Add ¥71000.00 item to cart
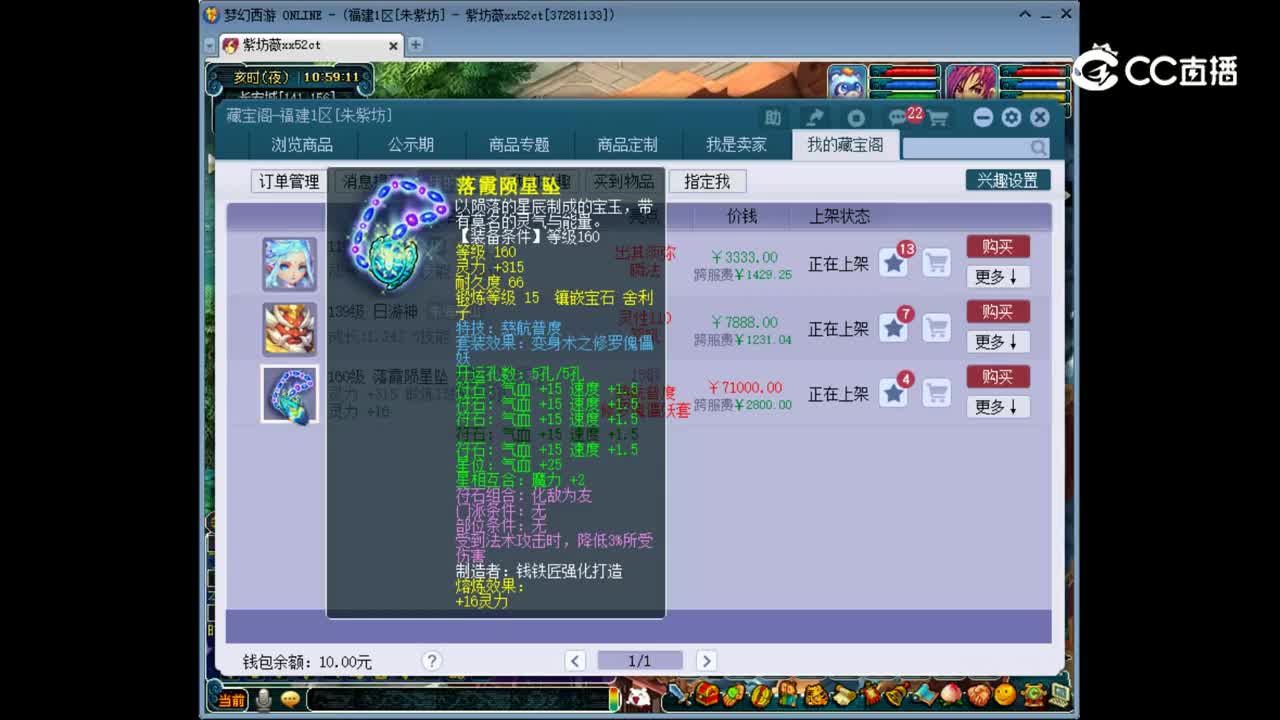The width and height of the screenshot is (1280, 720). coord(936,393)
